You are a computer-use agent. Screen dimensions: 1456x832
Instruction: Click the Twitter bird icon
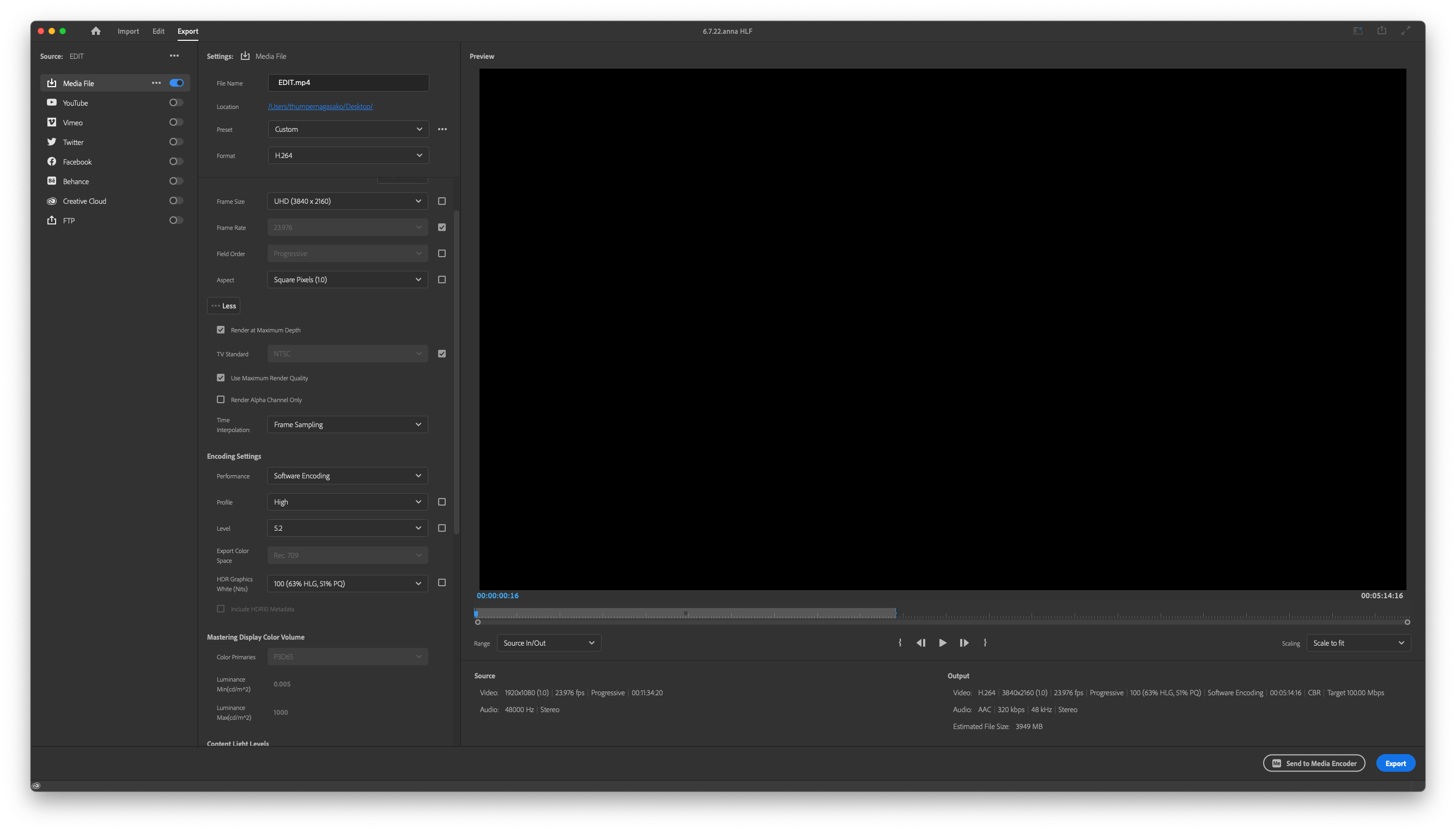(51, 142)
